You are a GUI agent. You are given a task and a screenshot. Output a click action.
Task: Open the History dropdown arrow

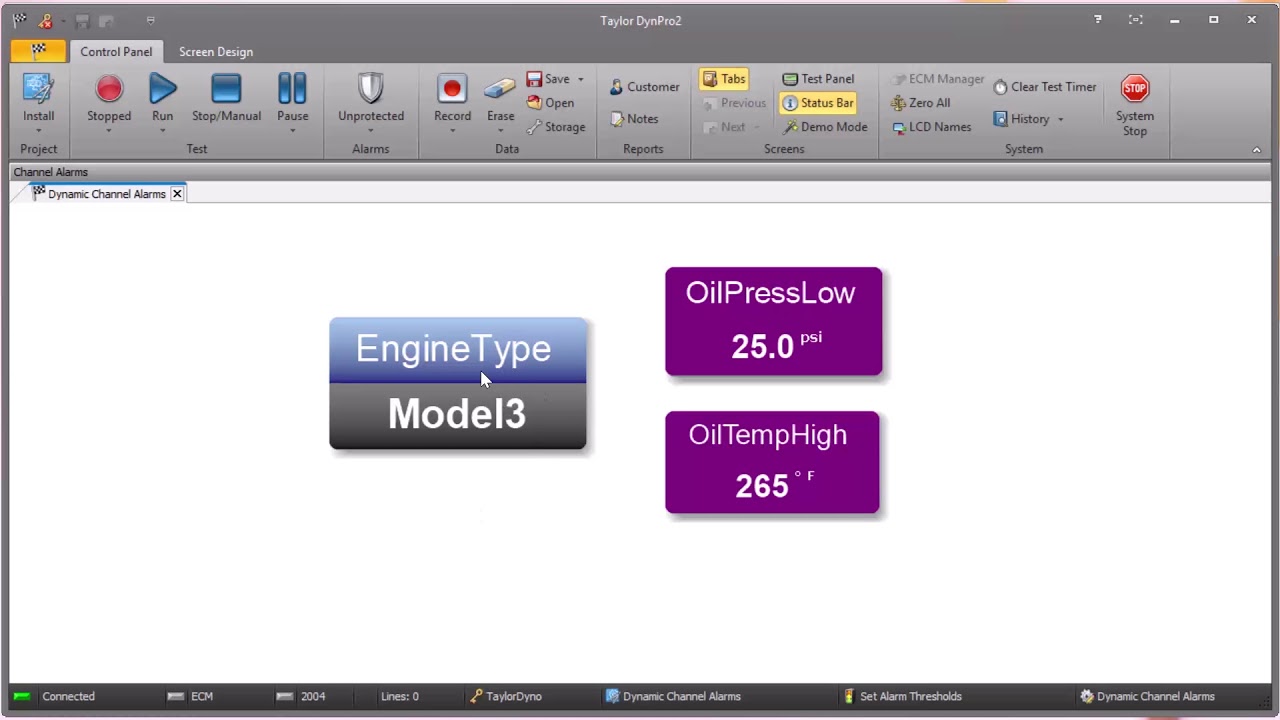click(1060, 119)
